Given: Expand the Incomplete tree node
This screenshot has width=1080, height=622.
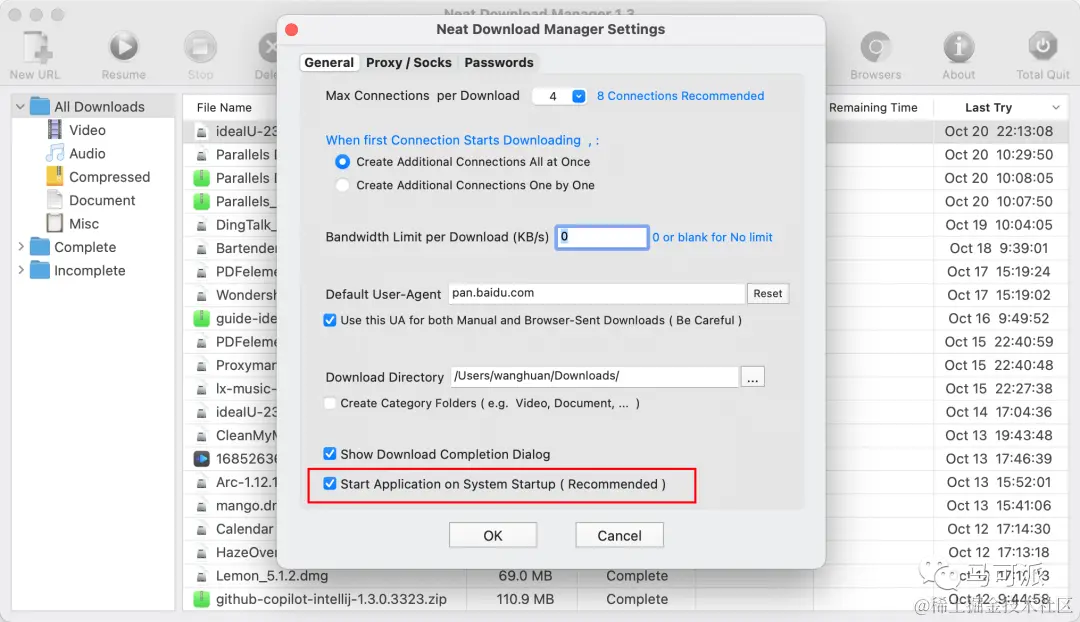Looking at the screenshot, I should coord(21,270).
